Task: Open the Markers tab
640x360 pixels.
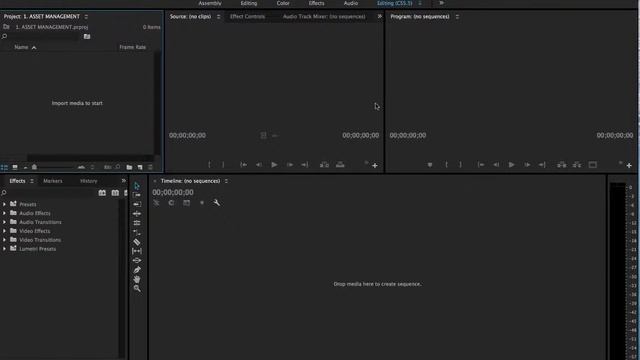Action: [x=53, y=181]
